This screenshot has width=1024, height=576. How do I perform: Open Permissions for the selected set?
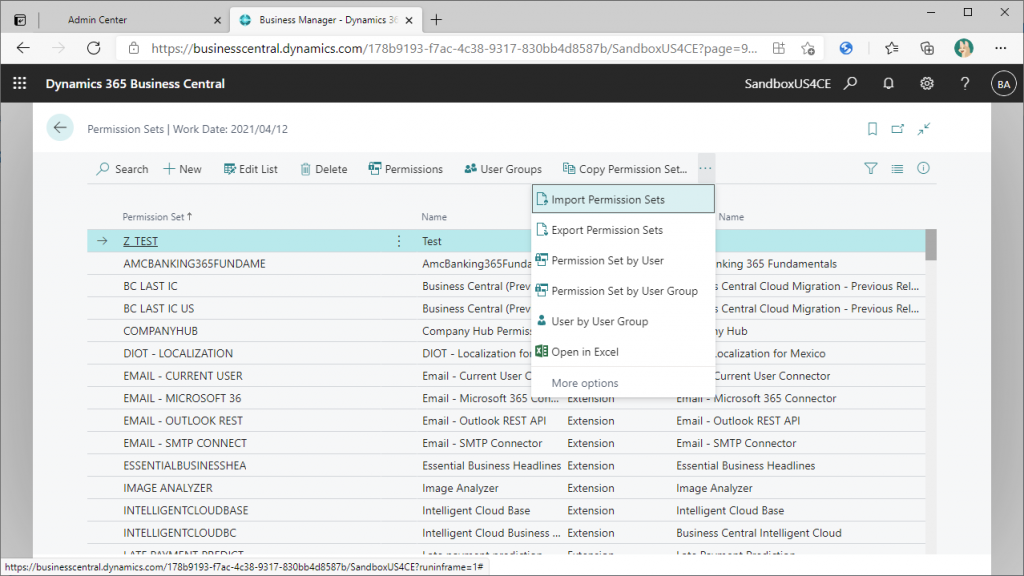click(406, 169)
